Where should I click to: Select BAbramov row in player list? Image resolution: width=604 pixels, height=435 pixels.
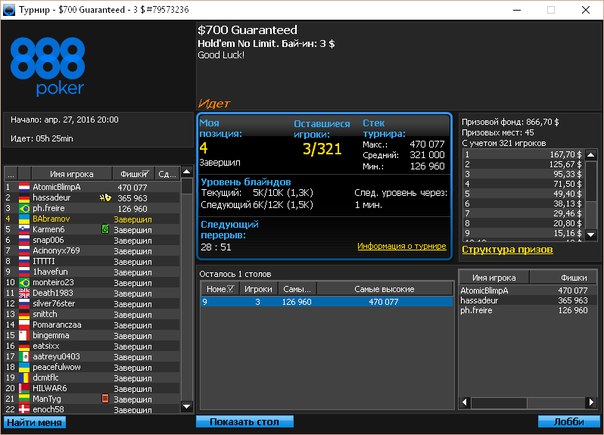[x=92, y=219]
